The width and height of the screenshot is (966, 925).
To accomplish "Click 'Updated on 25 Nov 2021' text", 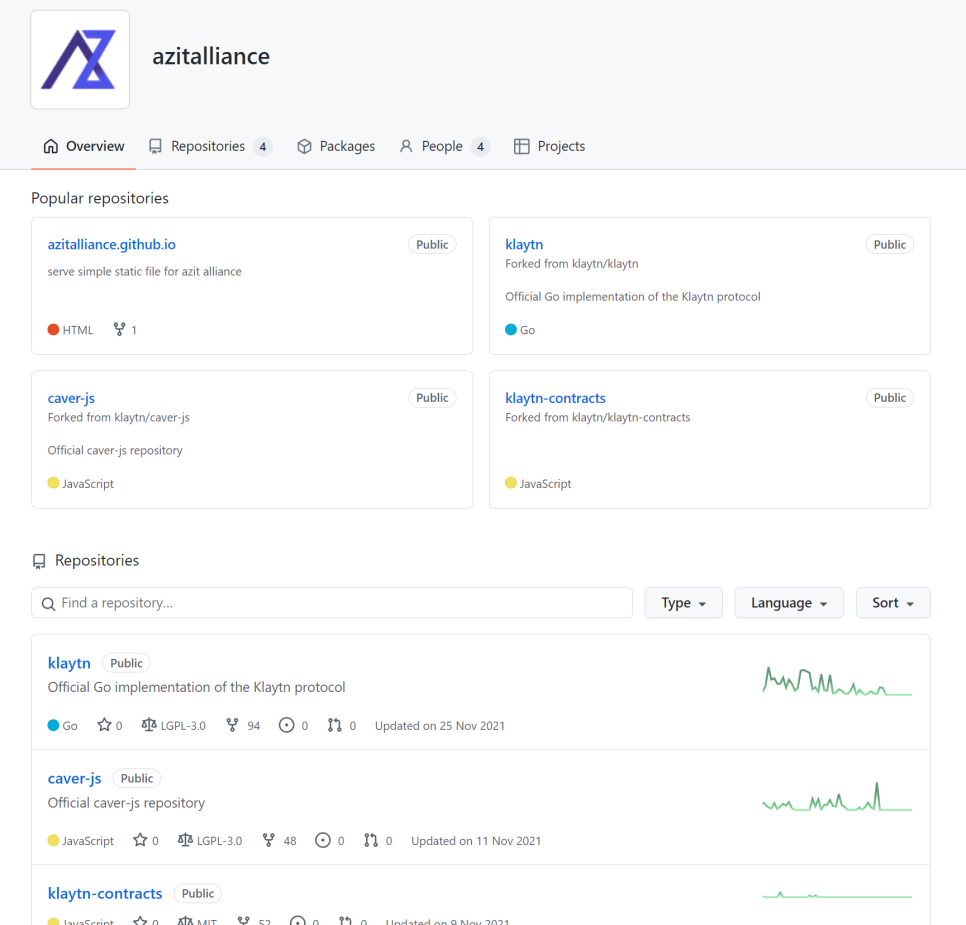I will pos(440,726).
